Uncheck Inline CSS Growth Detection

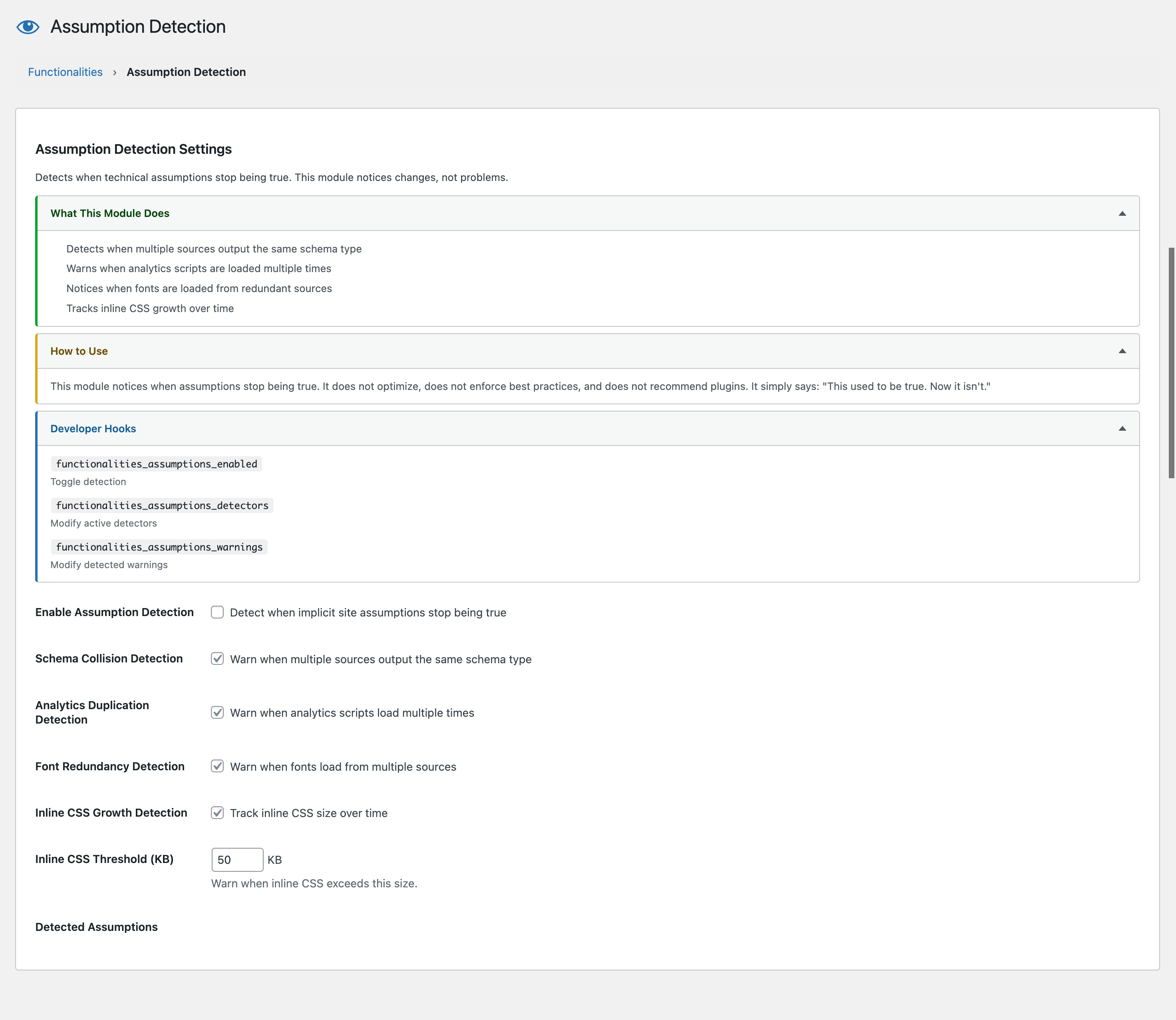click(217, 813)
